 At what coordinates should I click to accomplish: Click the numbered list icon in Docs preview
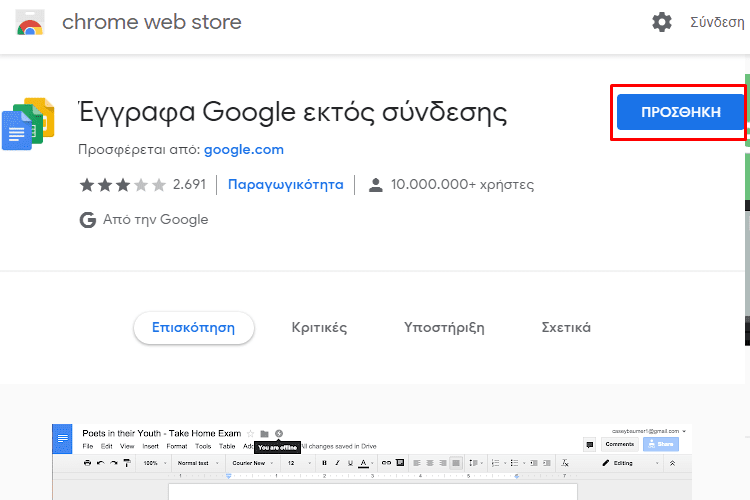point(496,463)
